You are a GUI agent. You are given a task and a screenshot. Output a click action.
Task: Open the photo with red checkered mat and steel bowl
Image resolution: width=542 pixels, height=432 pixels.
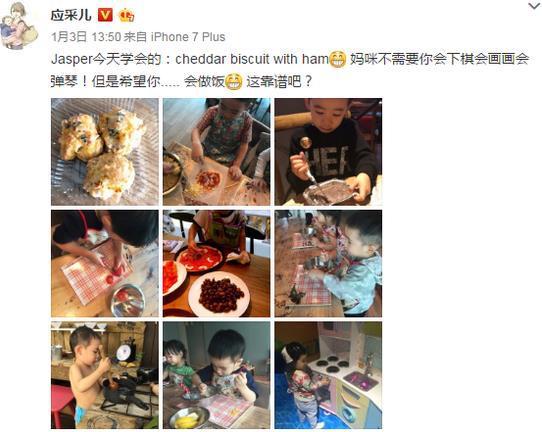(x=105, y=263)
